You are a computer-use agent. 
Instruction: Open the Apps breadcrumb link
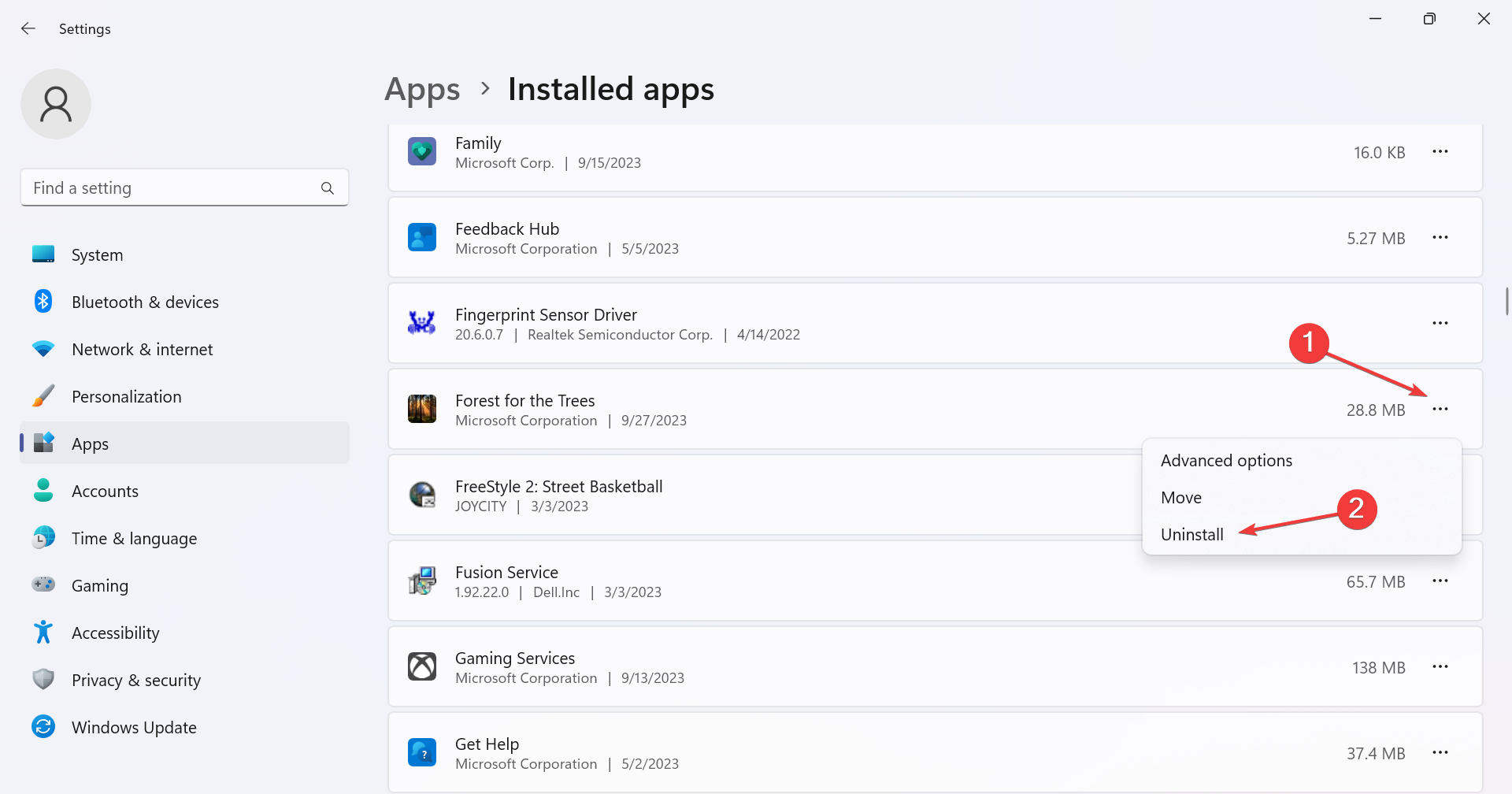pyautogui.click(x=422, y=89)
